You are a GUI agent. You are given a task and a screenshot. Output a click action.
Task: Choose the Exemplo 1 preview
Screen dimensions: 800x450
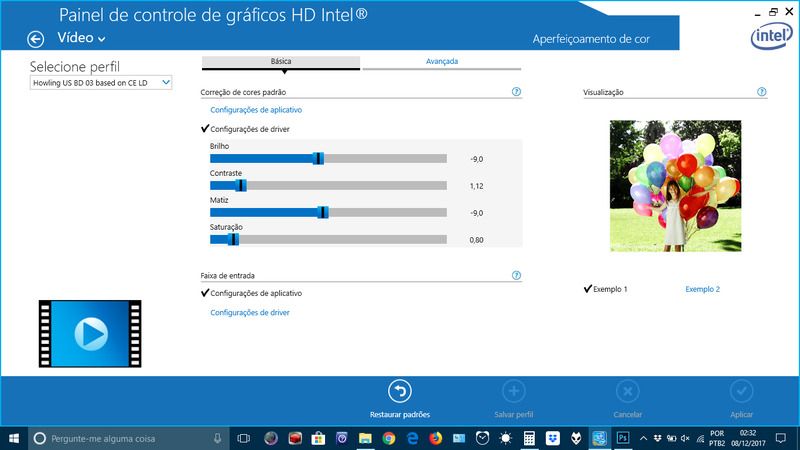click(x=606, y=289)
